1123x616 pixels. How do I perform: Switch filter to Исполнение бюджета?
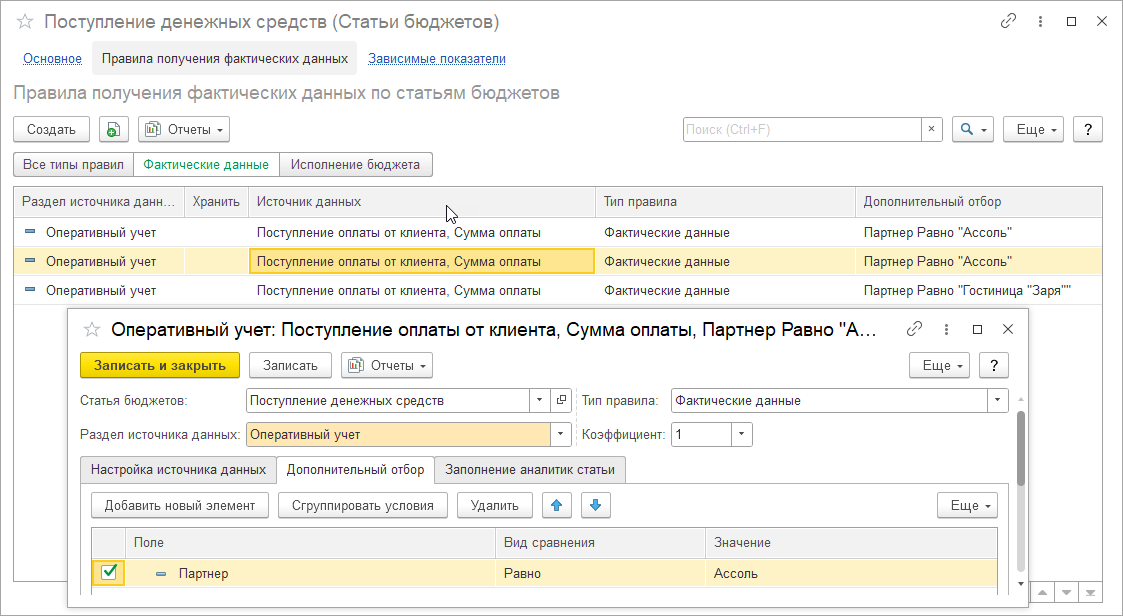356,165
